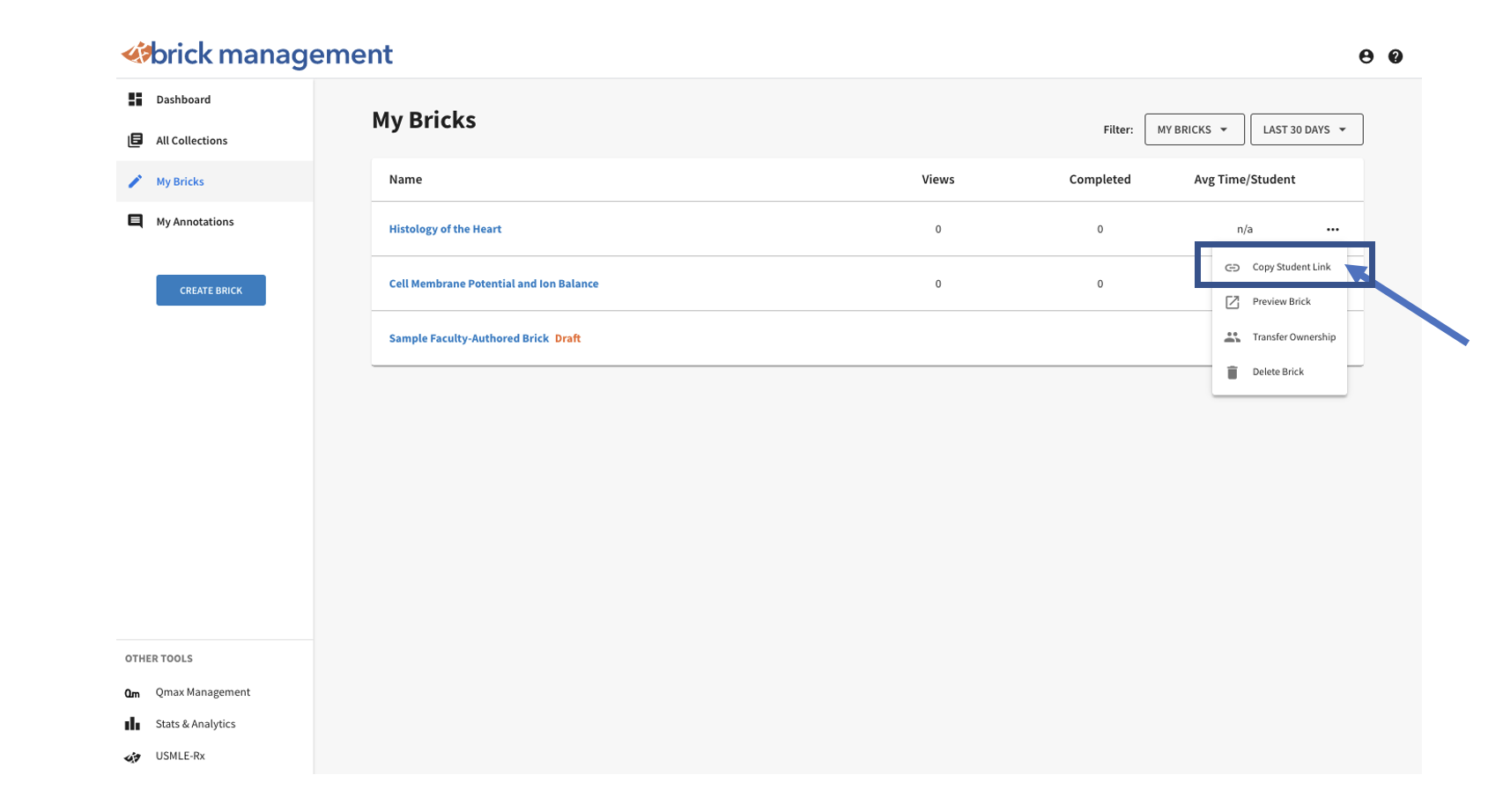This screenshot has height=812, width=1503.
Task: Click the n/a value for Histology row
Action: coord(1244,229)
